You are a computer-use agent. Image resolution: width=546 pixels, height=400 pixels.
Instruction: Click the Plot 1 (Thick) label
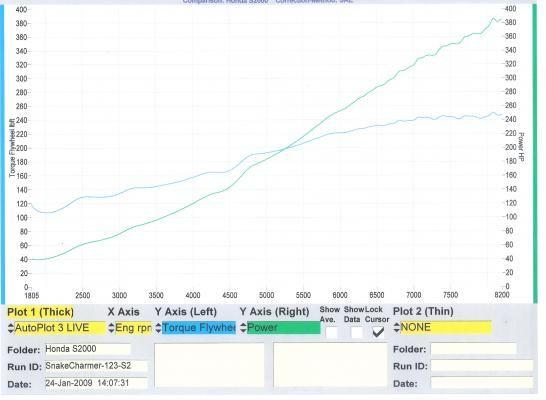[40, 312]
